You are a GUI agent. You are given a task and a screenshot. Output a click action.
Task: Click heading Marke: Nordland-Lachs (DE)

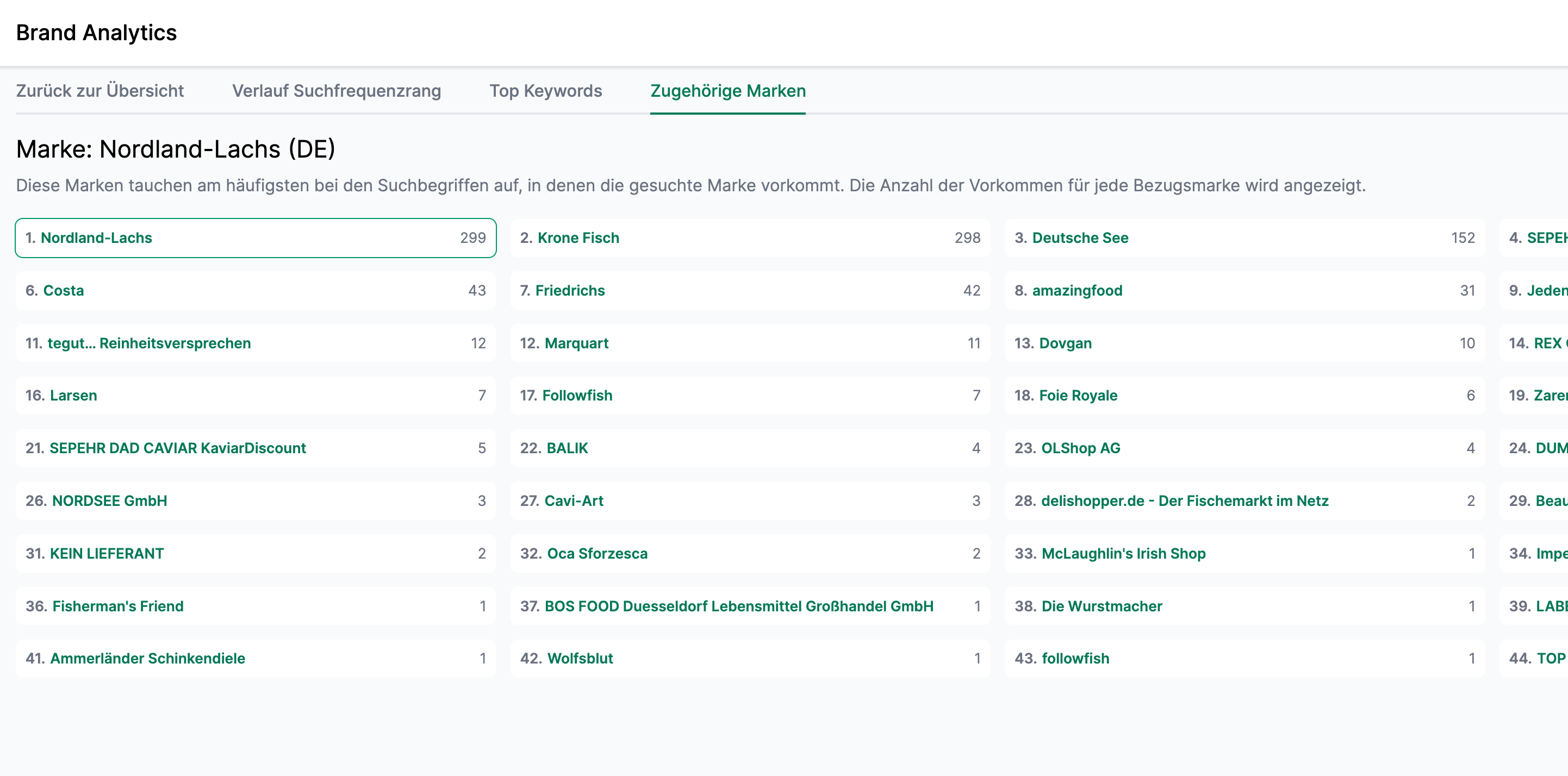click(176, 149)
